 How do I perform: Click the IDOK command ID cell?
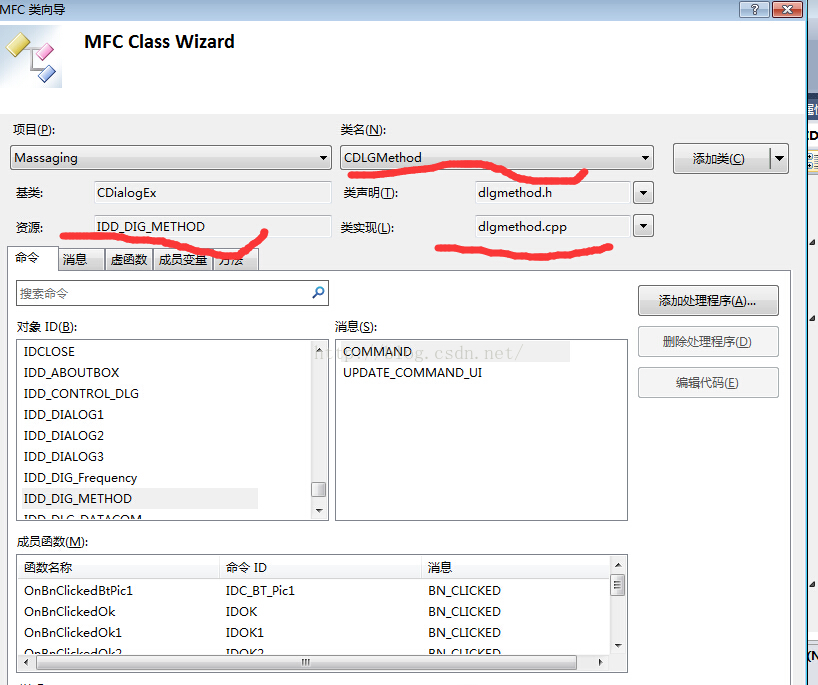(x=242, y=611)
